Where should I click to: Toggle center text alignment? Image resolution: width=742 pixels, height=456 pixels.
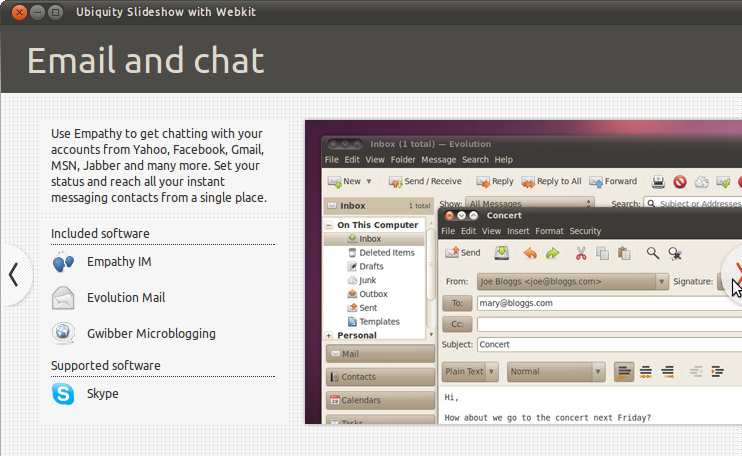[646, 372]
